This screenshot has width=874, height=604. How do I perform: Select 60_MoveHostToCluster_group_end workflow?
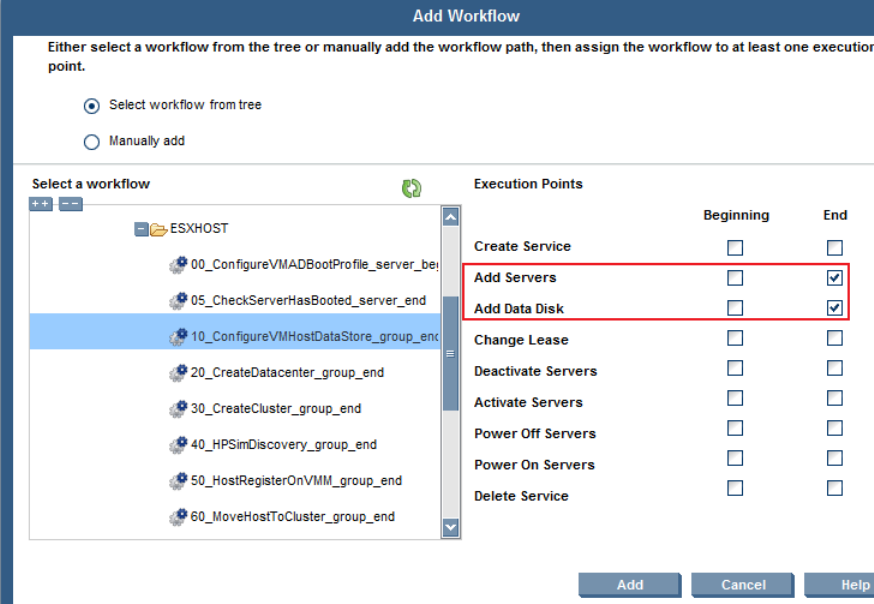(x=292, y=517)
